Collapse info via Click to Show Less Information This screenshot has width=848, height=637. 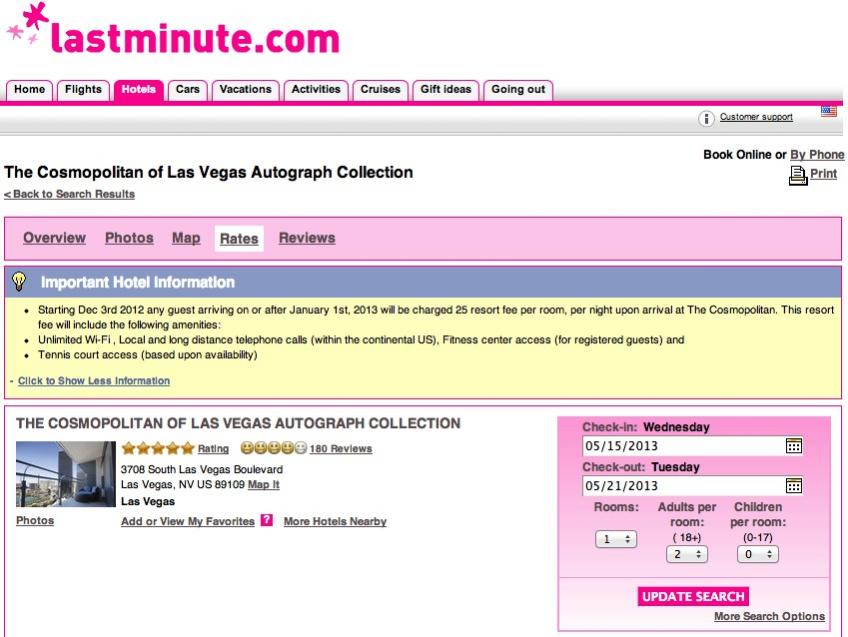[94, 381]
